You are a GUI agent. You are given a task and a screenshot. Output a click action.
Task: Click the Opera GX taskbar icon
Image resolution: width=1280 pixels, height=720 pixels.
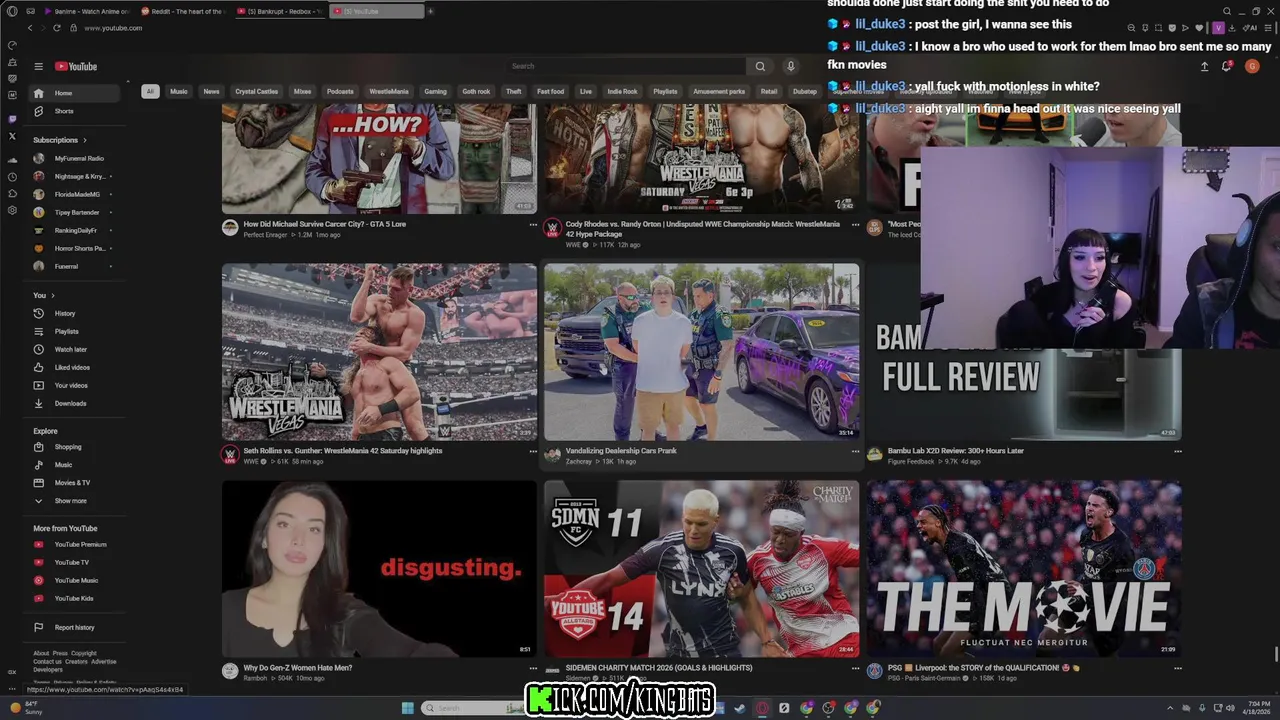[762, 708]
